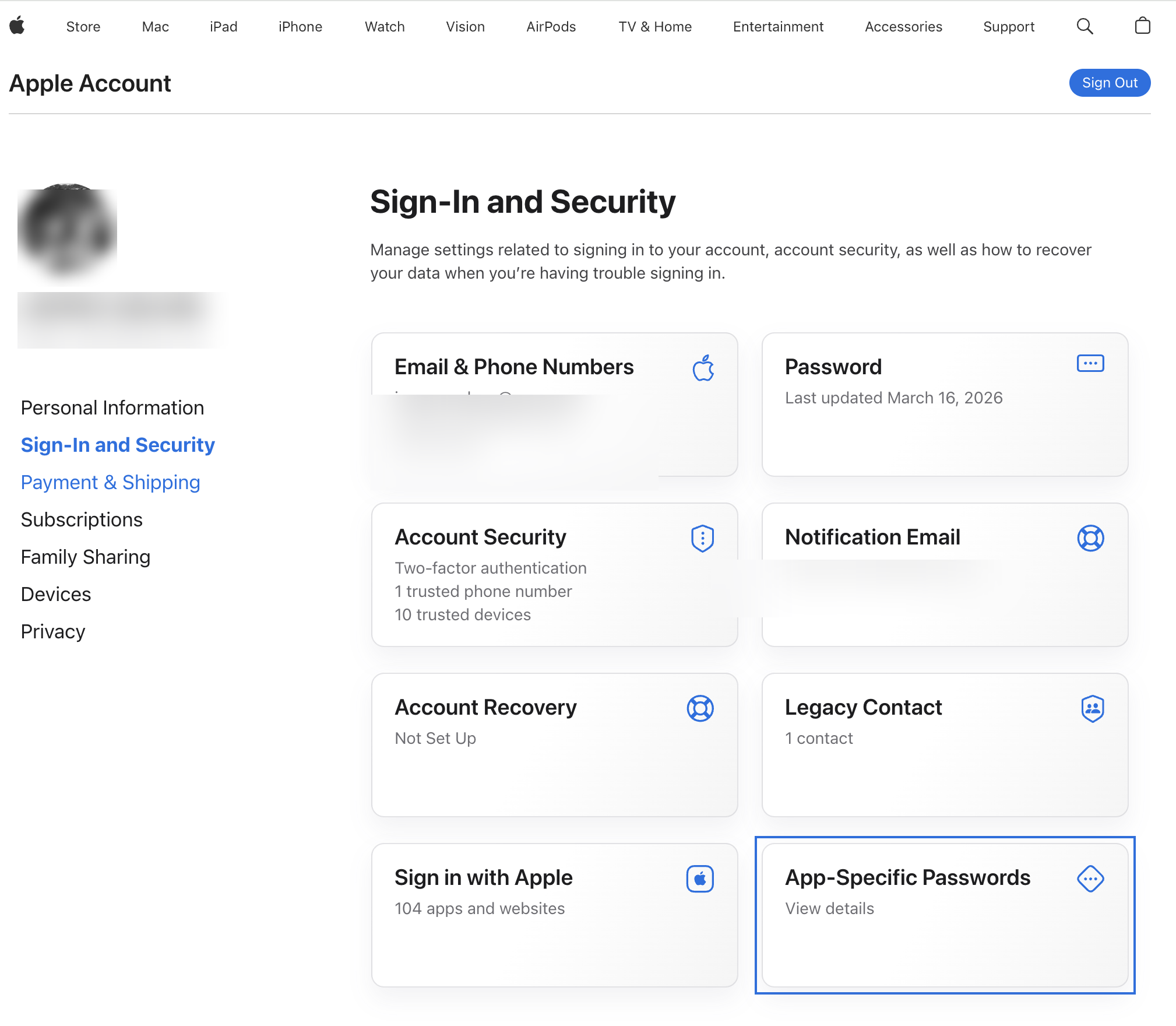Image resolution: width=1176 pixels, height=1026 pixels.
Task: Open the App-Specific Passwords card title
Action: 908,877
